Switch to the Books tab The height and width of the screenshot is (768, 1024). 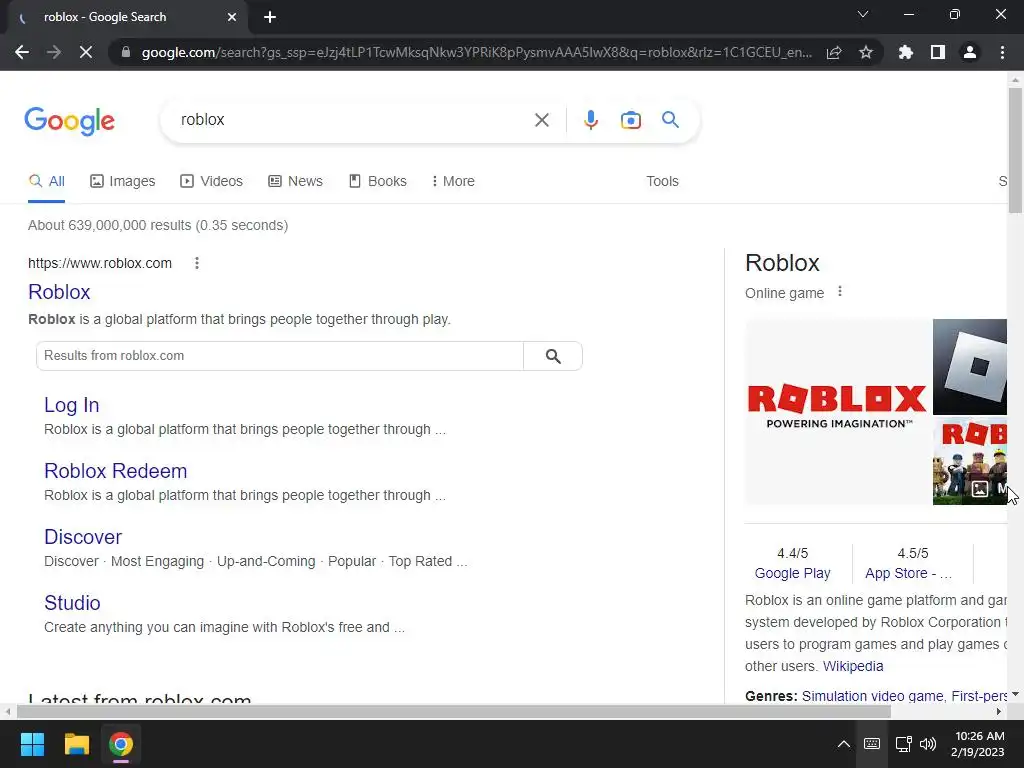[377, 181]
